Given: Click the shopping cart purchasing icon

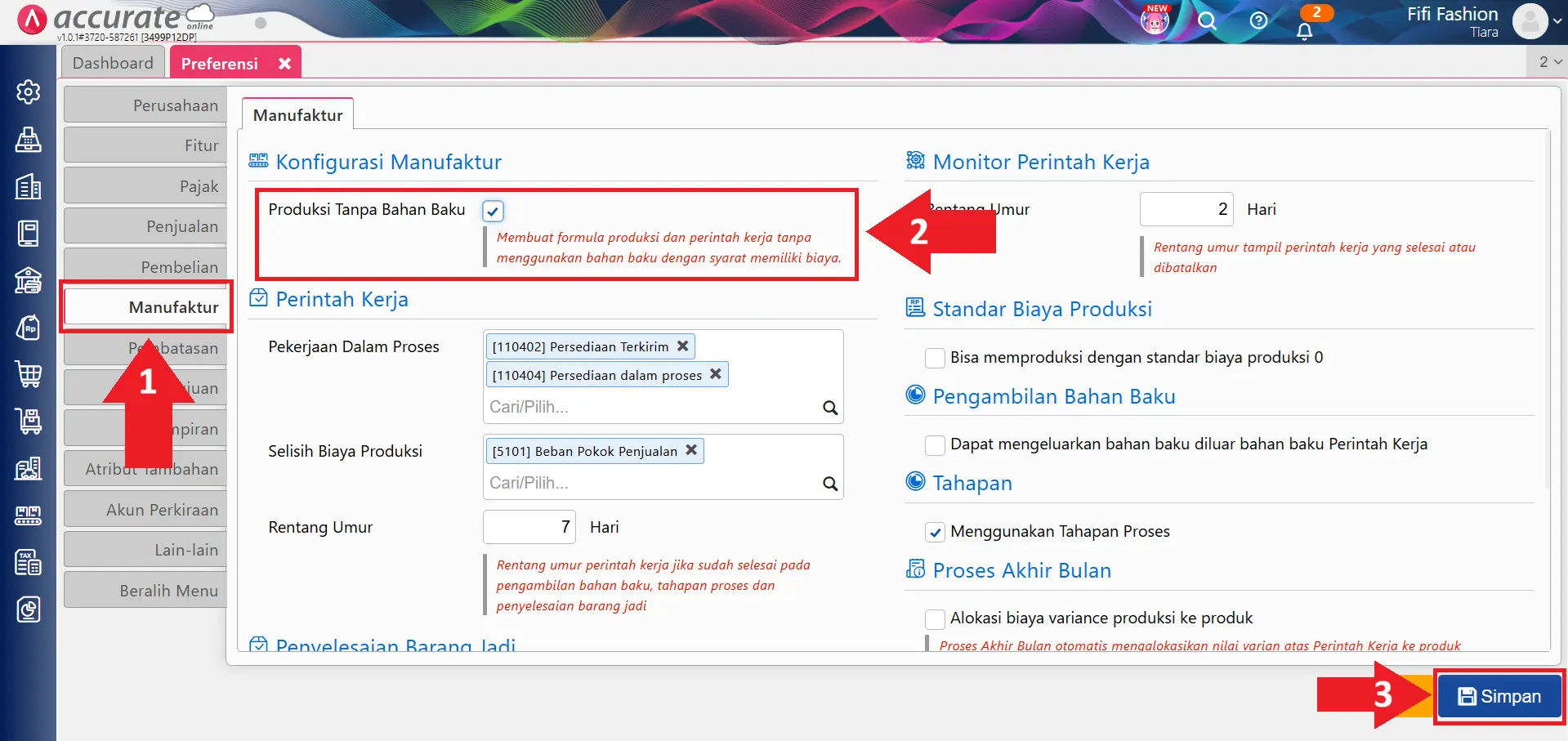Looking at the screenshot, I should pyautogui.click(x=28, y=374).
